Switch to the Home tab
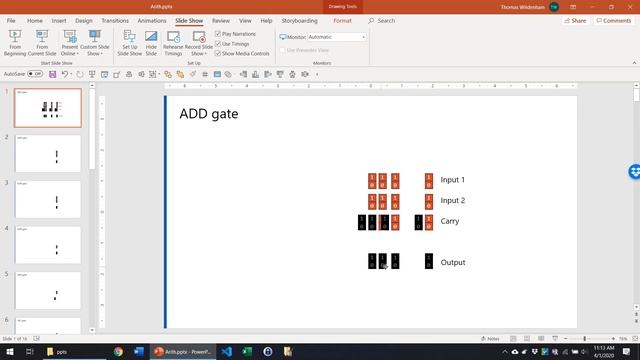 pos(35,20)
